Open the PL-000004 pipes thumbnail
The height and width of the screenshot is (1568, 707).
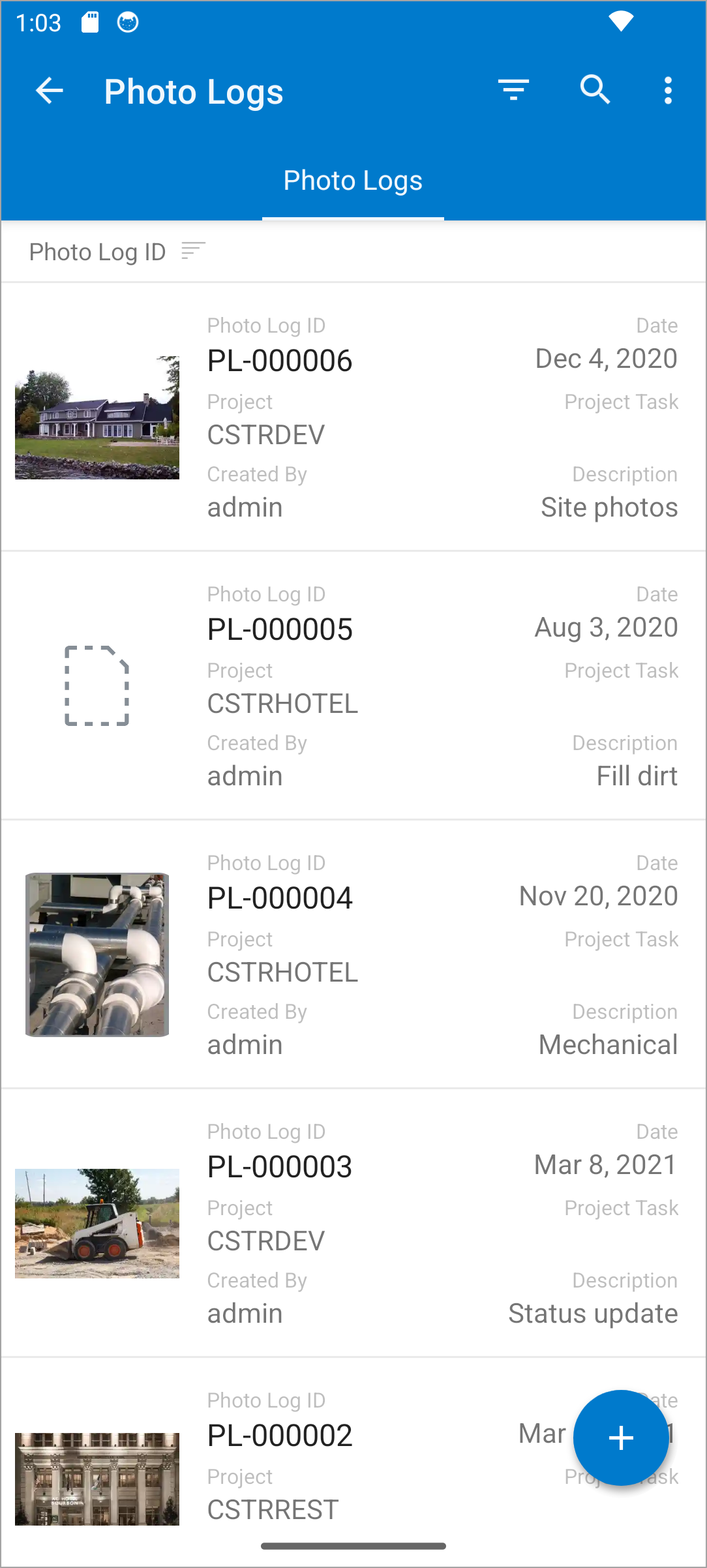(97, 955)
